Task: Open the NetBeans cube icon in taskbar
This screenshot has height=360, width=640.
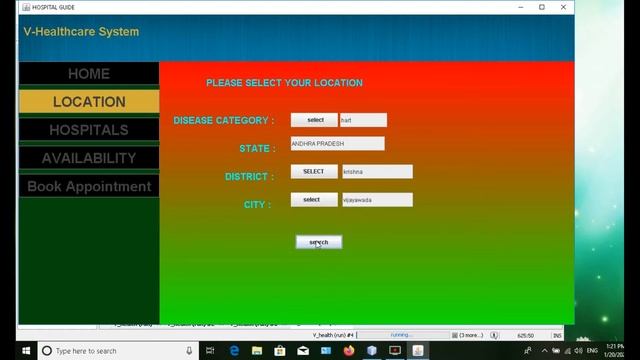Action: pyautogui.click(x=372, y=351)
